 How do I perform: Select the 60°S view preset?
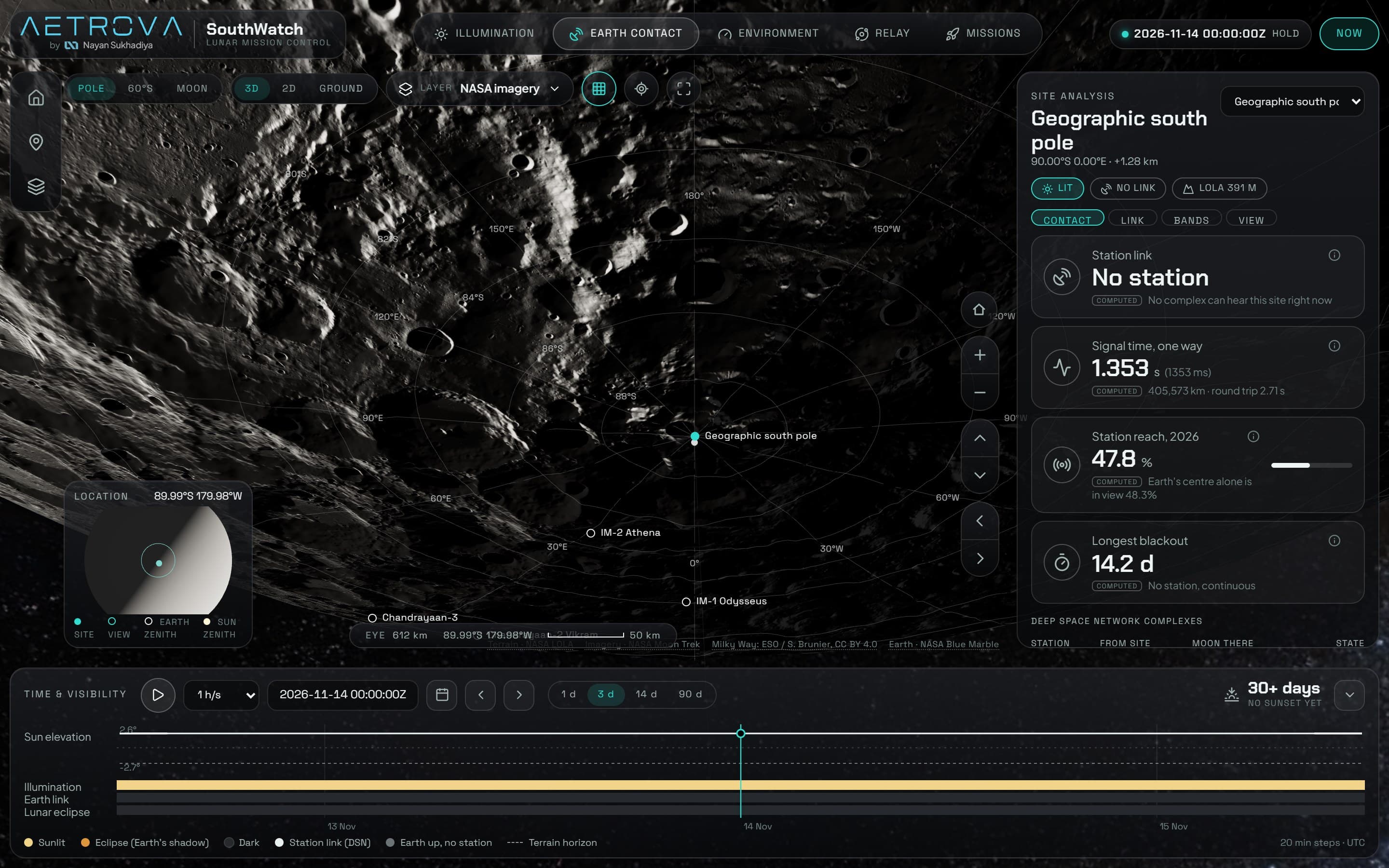[140, 88]
